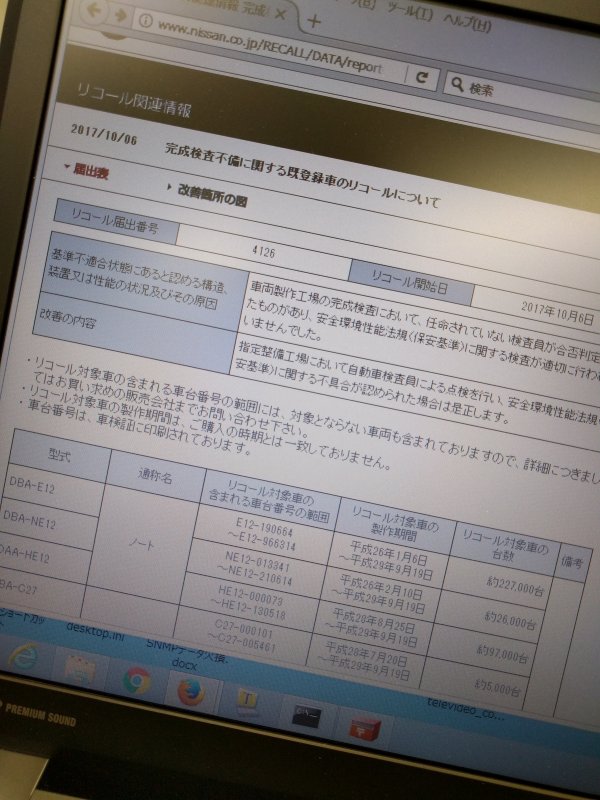600x800 pixels.
Task: Select the desktop.ini desktop file
Action: pyautogui.click(x=95, y=632)
